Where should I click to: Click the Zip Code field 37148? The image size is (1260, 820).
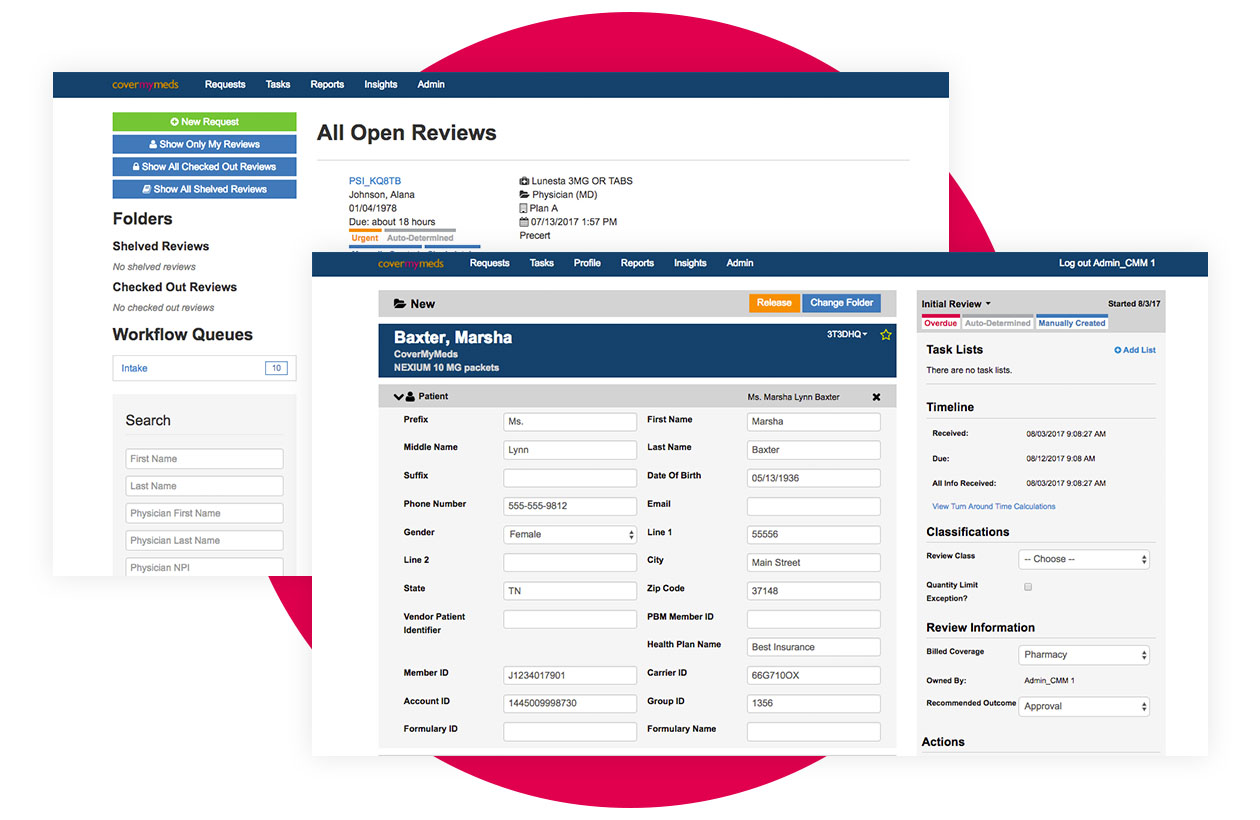tap(814, 591)
